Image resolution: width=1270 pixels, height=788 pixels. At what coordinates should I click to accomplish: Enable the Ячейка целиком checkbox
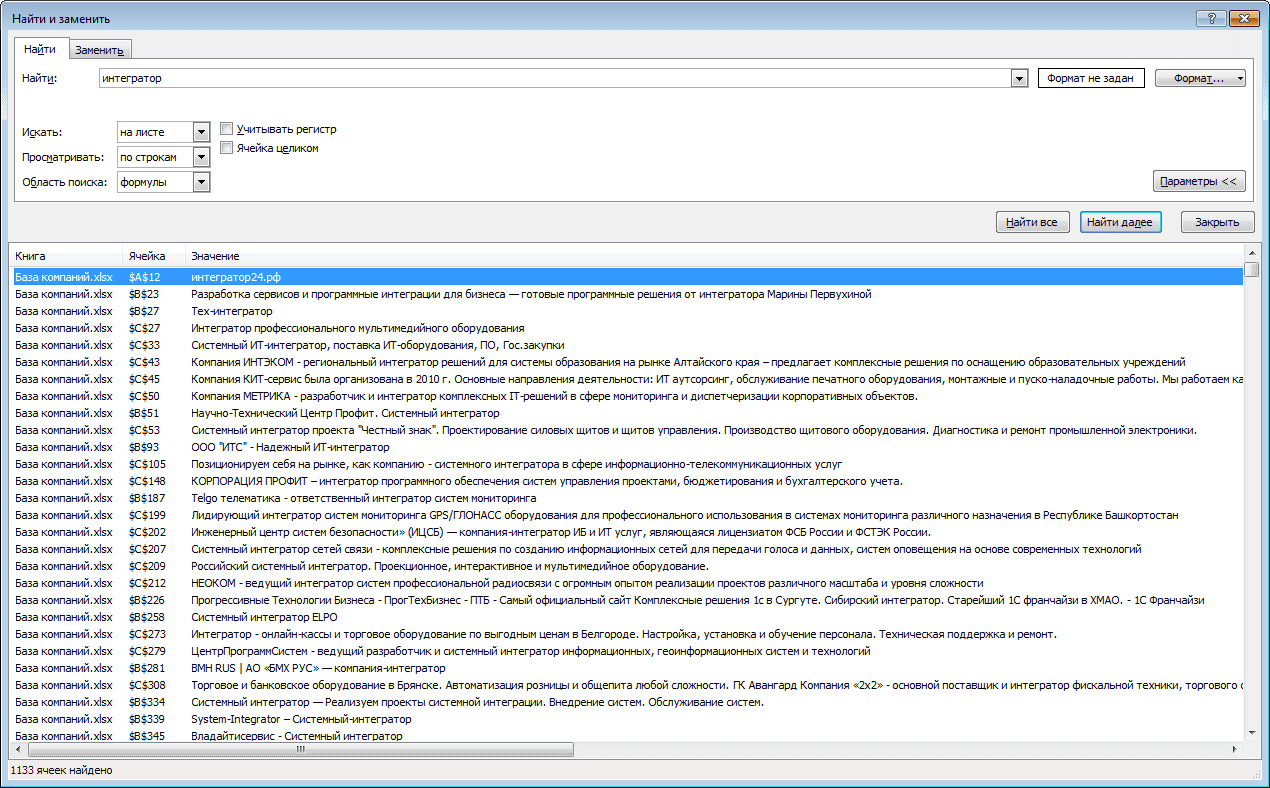click(x=227, y=148)
